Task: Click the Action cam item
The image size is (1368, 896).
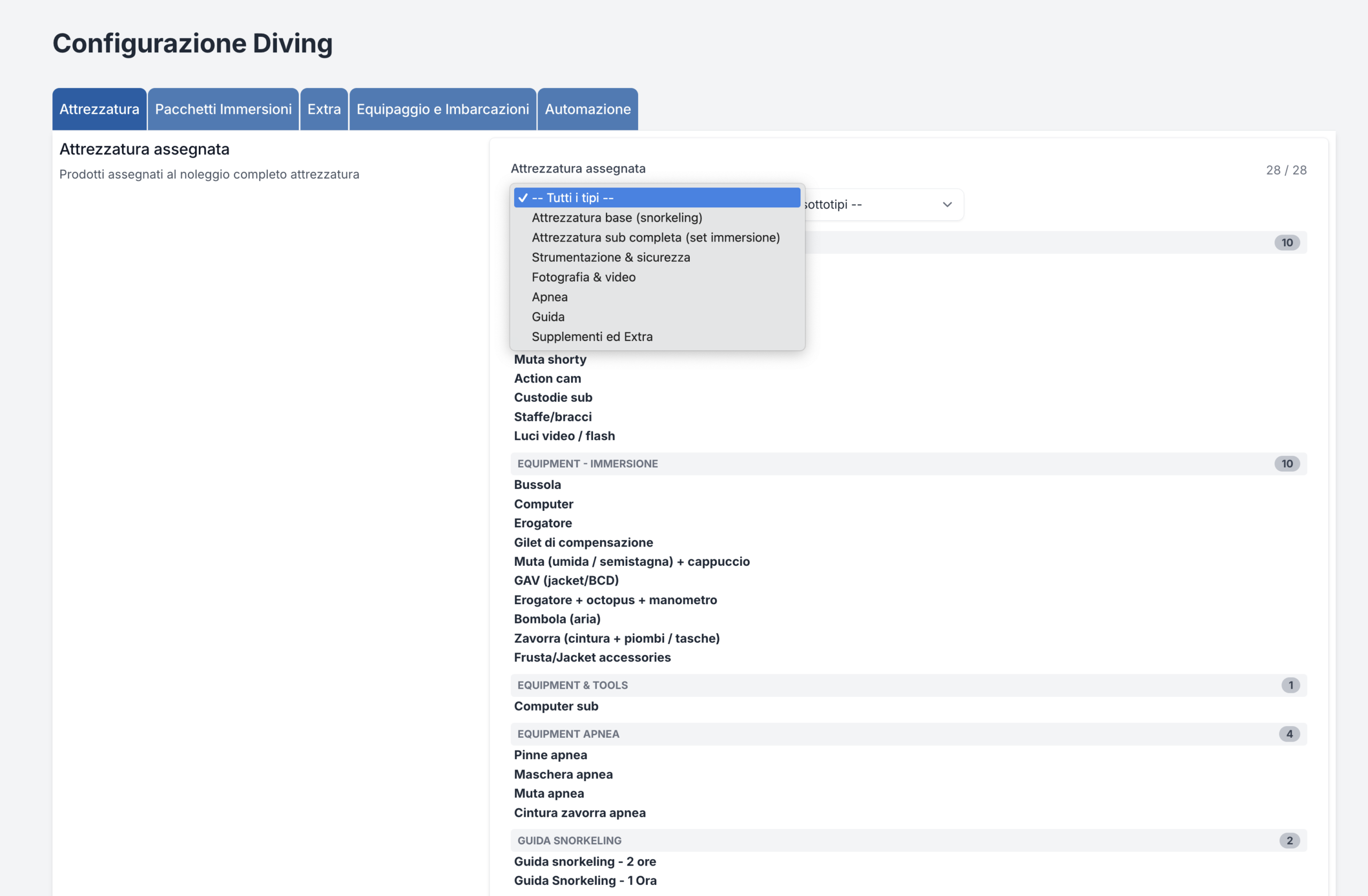Action: click(547, 378)
